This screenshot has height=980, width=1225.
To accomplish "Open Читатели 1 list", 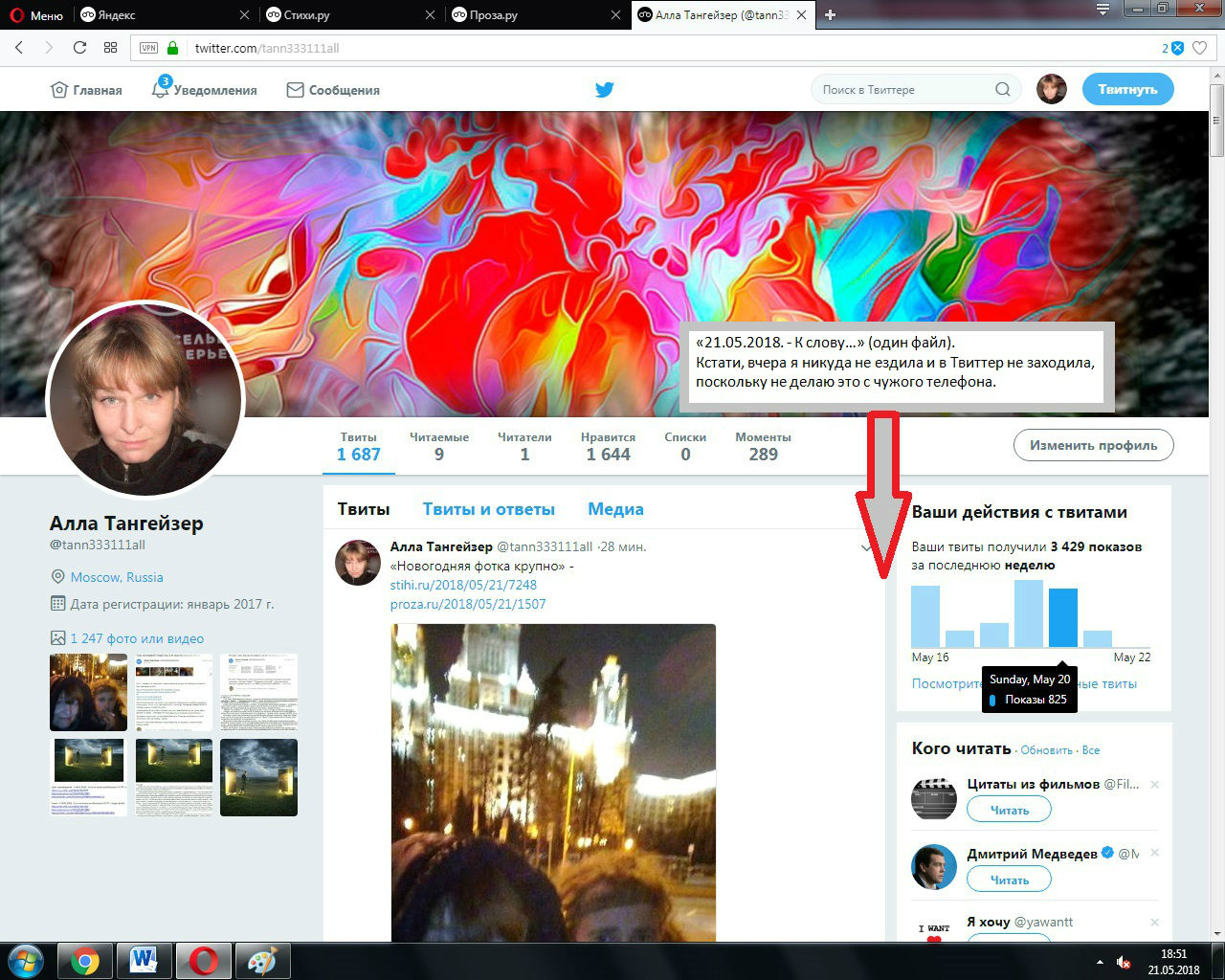I will click(x=524, y=447).
